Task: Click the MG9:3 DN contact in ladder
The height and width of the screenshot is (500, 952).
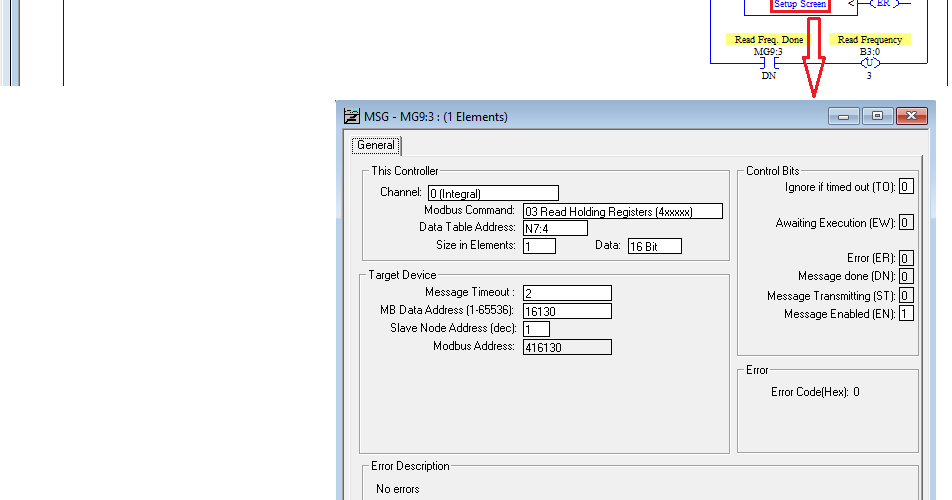Action: tap(769, 63)
